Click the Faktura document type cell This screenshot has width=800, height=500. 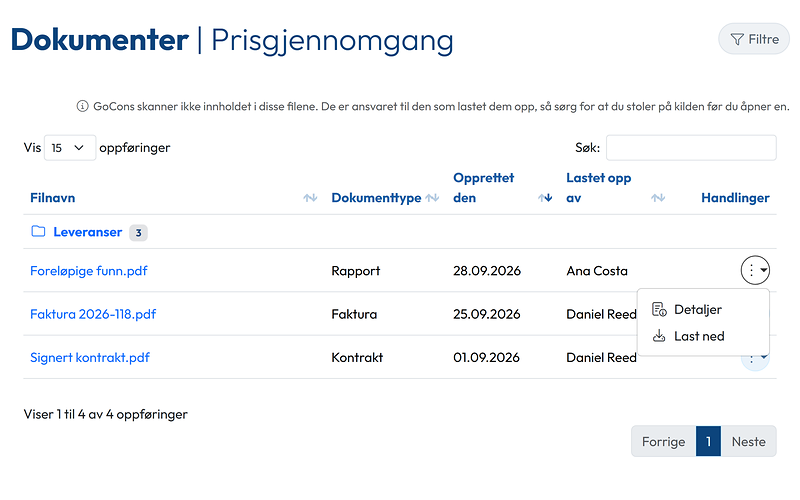354,314
